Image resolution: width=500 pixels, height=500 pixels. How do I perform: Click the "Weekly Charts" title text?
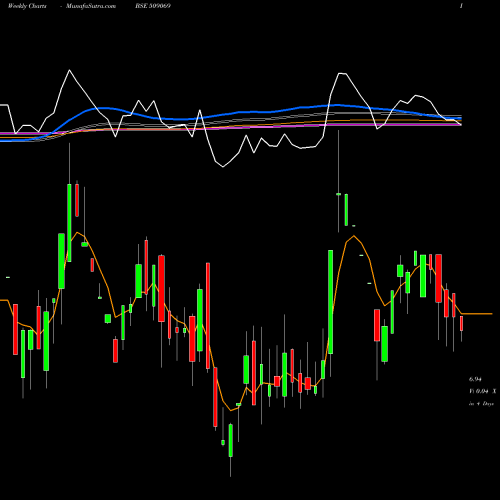(27, 6)
